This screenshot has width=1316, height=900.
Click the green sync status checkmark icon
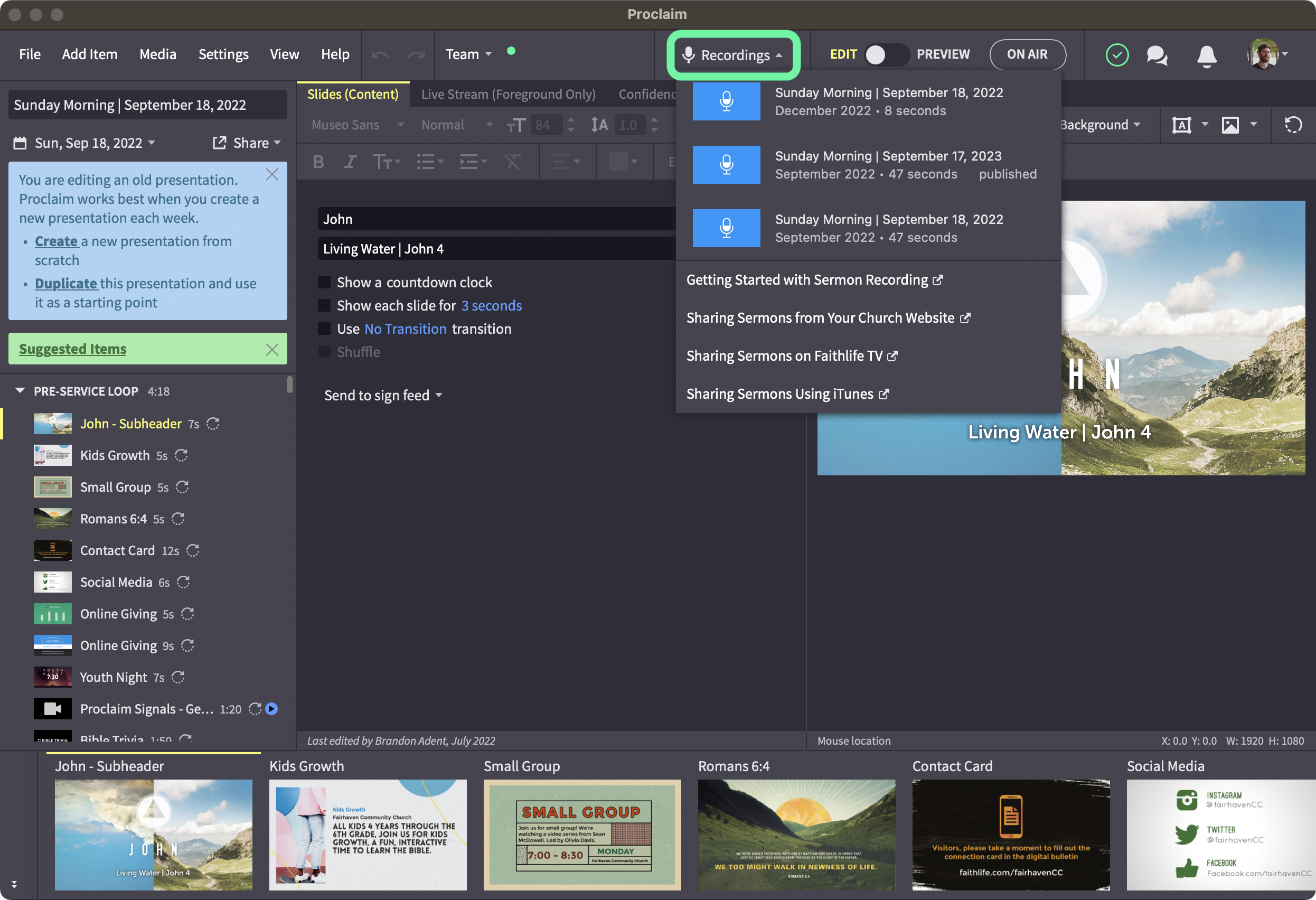click(x=1117, y=55)
